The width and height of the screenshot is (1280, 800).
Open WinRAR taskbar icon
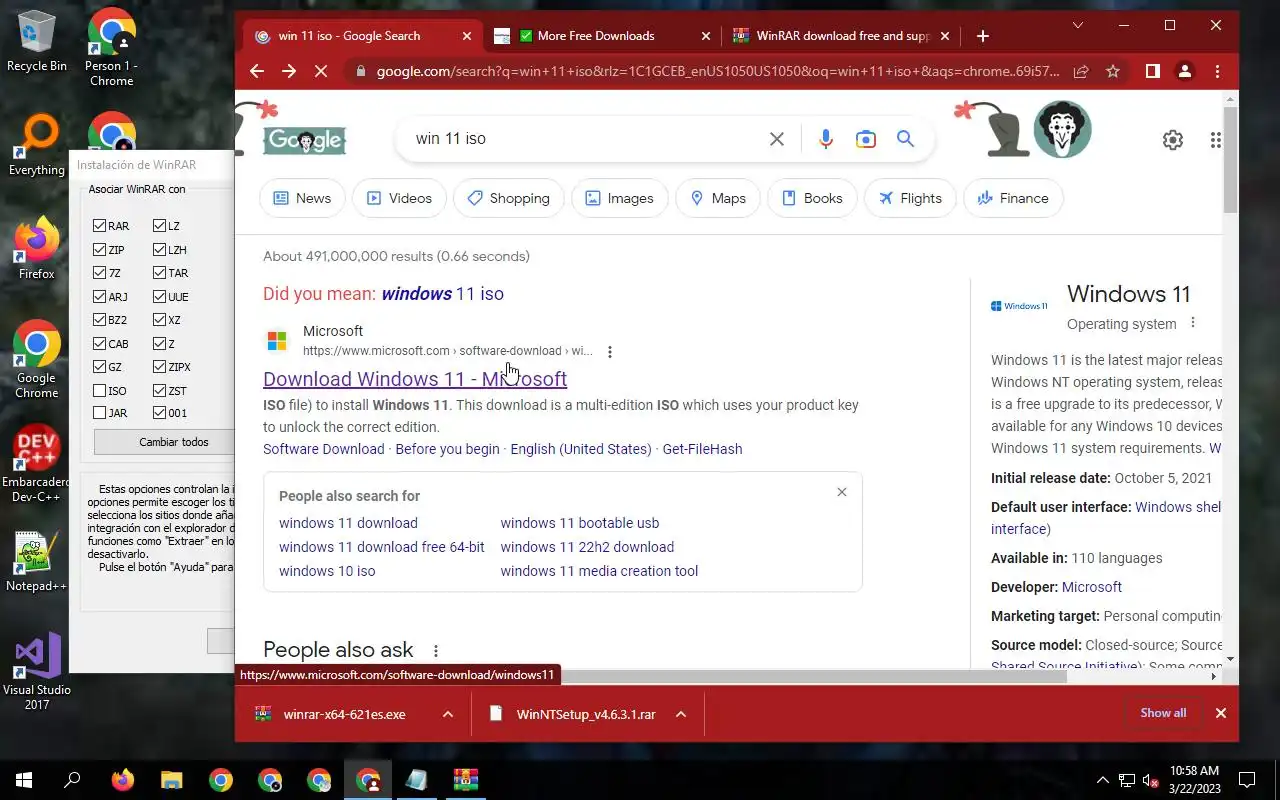point(466,780)
